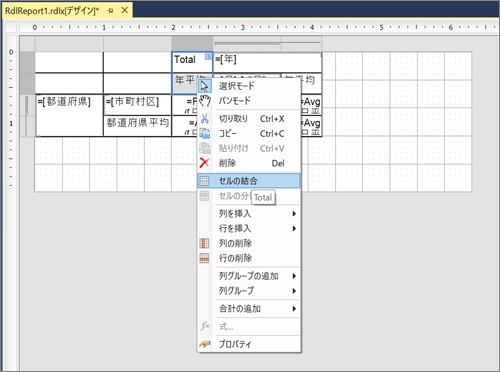
Task: Select コピー Ctrl+C menu entry
Action: tap(249, 133)
